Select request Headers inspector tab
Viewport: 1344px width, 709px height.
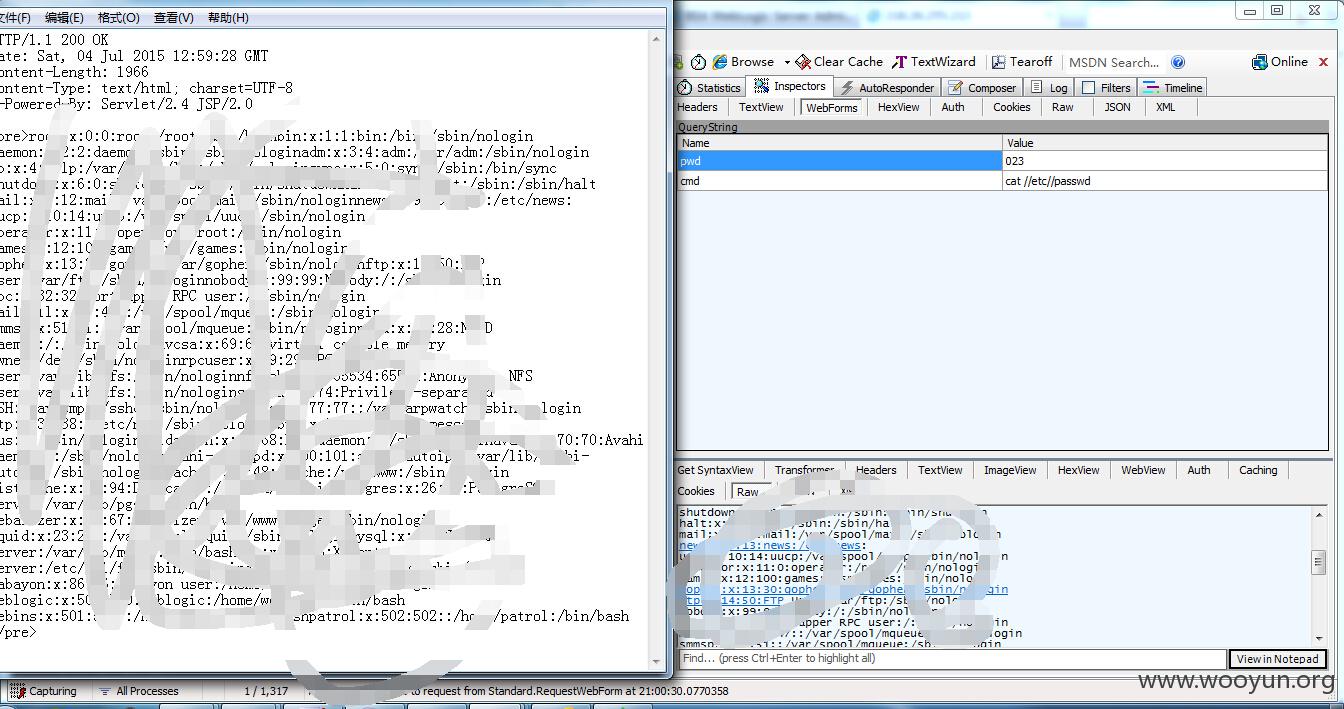click(698, 107)
